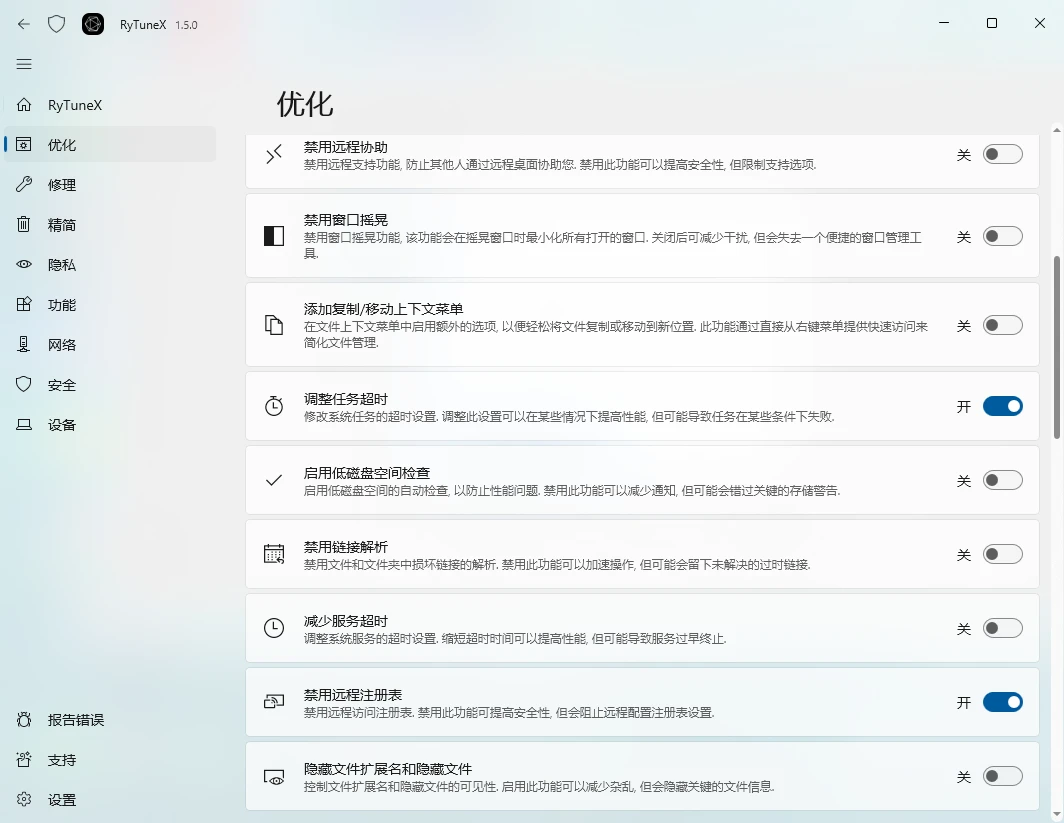This screenshot has height=823, width=1064.
Task: Click the back arrow icon
Action: pos(23,24)
